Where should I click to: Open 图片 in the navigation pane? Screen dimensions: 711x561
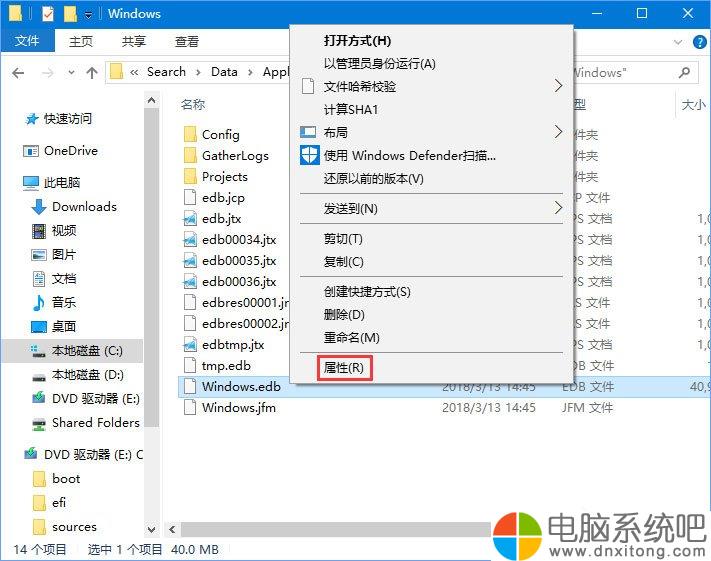54,255
